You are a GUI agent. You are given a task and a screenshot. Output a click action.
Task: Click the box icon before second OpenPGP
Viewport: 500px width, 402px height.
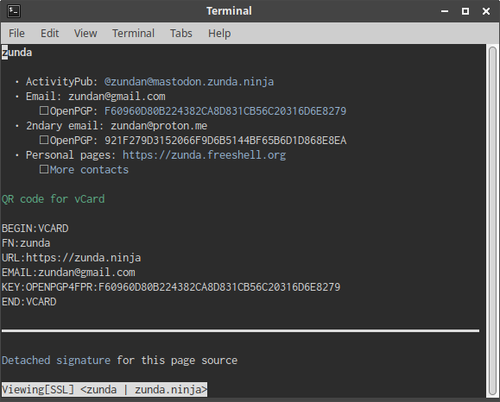(44, 140)
